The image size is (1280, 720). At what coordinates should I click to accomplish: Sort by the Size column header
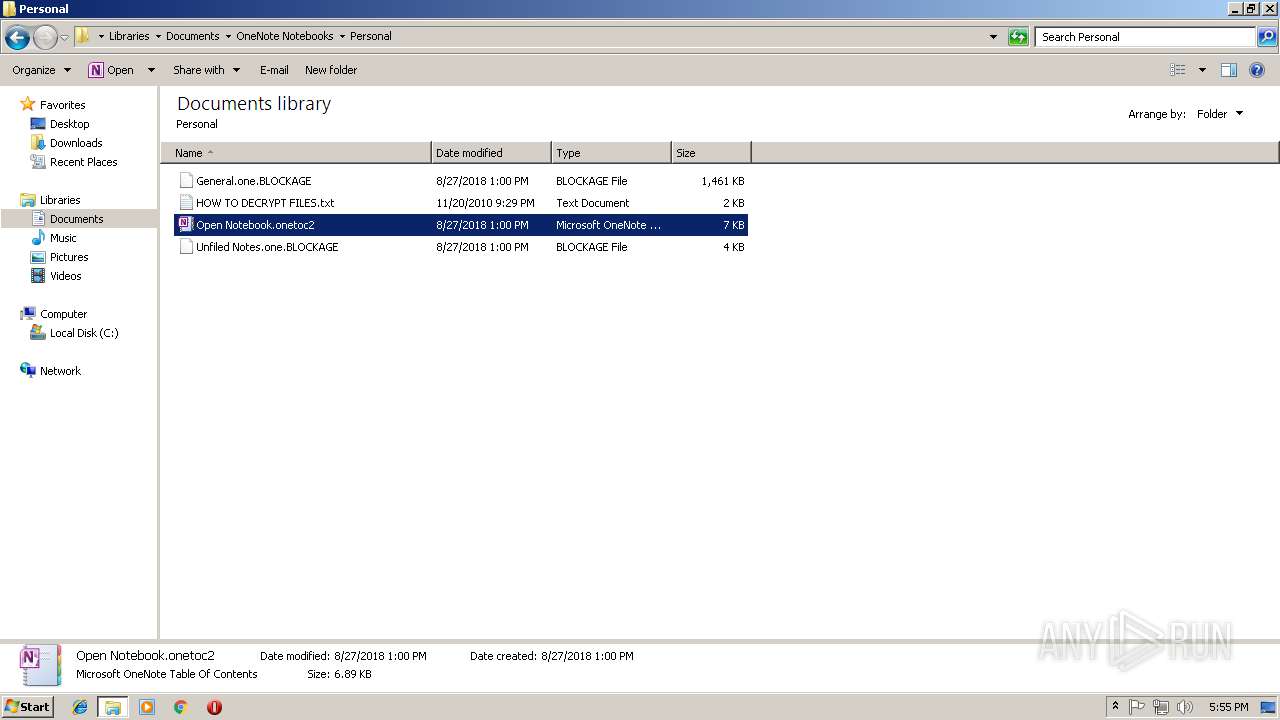point(711,153)
